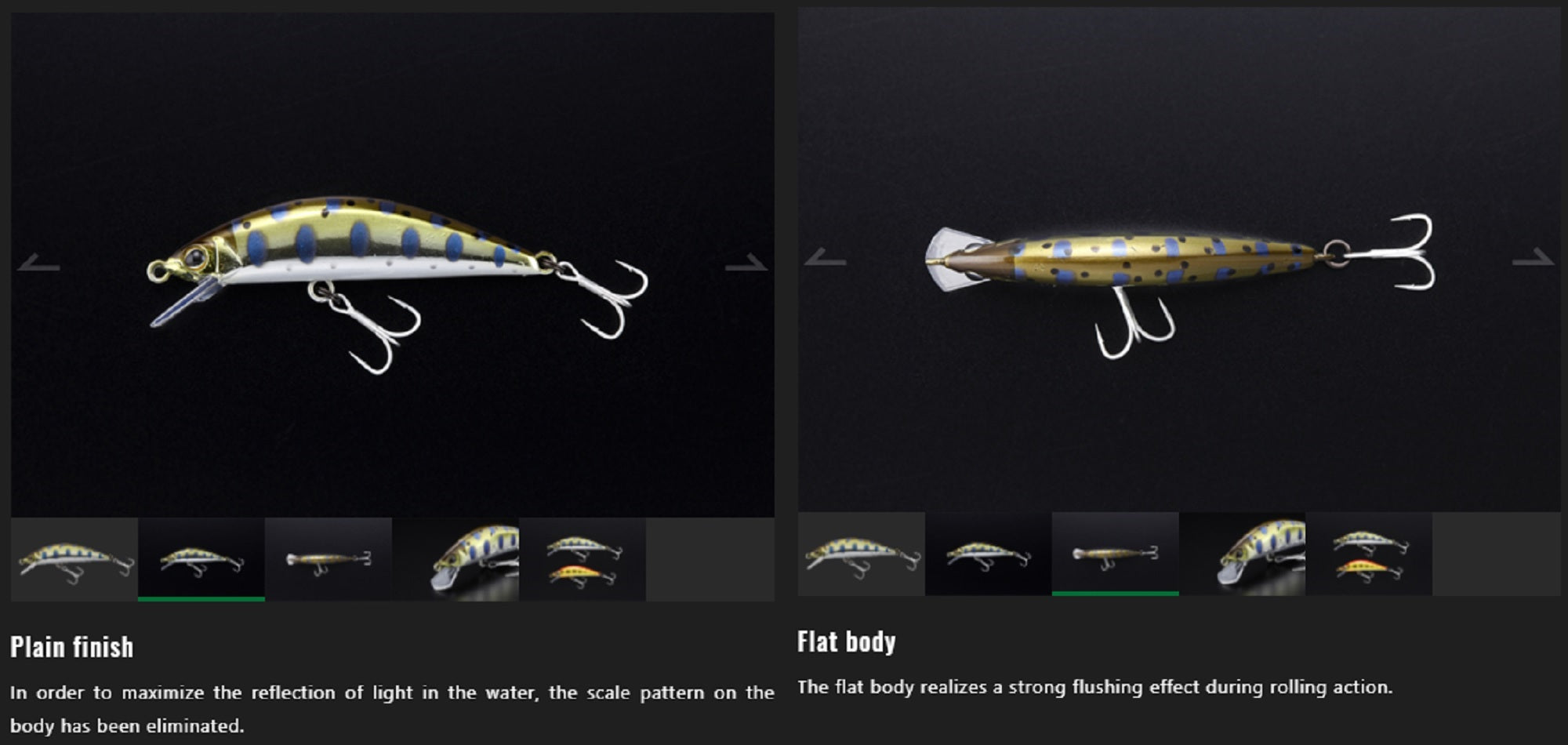
Task: Click the previous arrow on the right gallery
Action: (826, 256)
